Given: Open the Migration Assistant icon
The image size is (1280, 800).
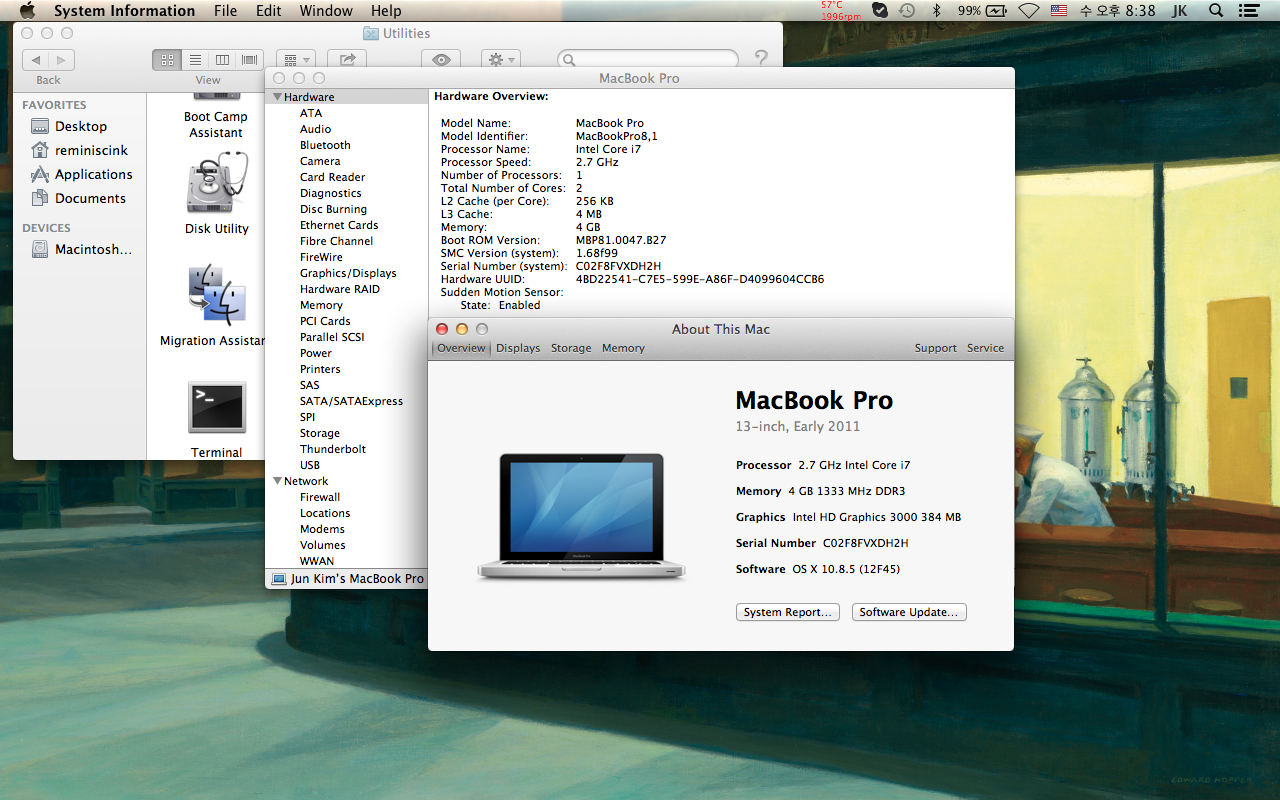Looking at the screenshot, I should coord(216,295).
